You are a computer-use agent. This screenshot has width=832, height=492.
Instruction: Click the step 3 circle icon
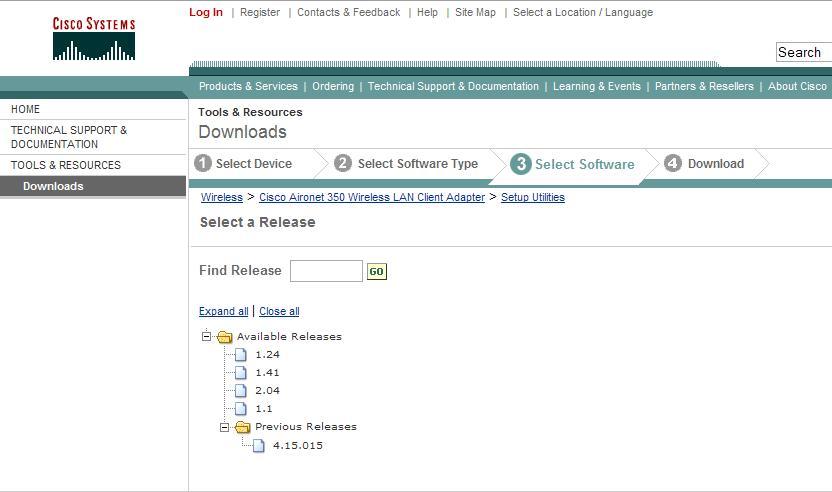pos(521,163)
